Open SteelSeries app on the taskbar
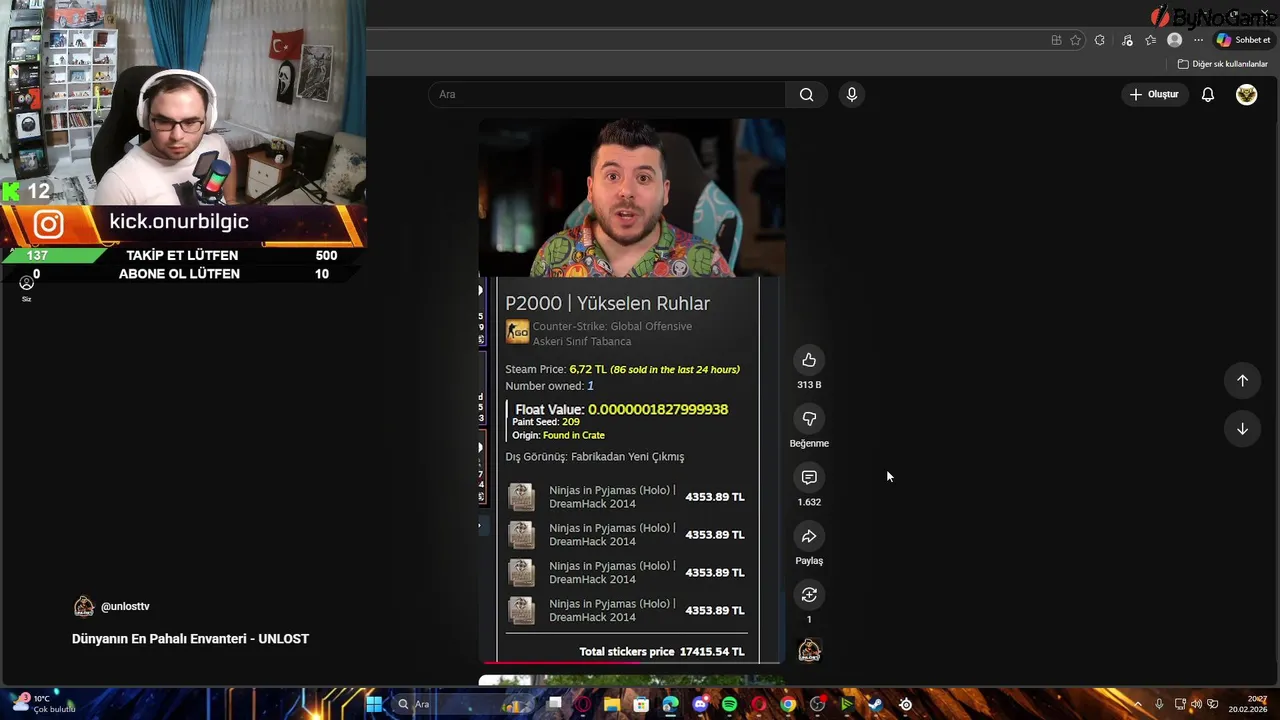The width and height of the screenshot is (1280, 720). point(905,704)
